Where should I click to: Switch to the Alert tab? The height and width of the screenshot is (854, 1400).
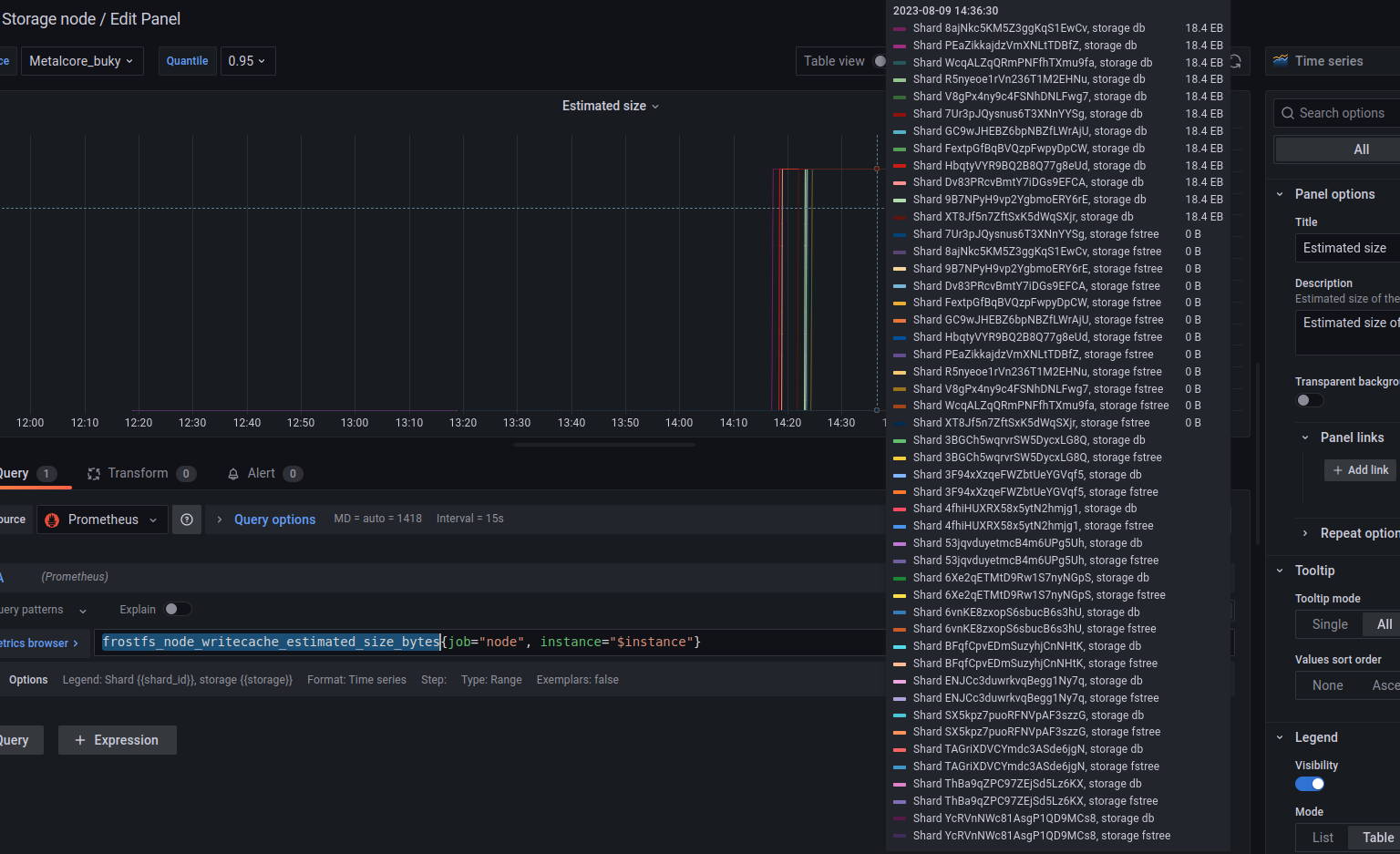pos(264,473)
